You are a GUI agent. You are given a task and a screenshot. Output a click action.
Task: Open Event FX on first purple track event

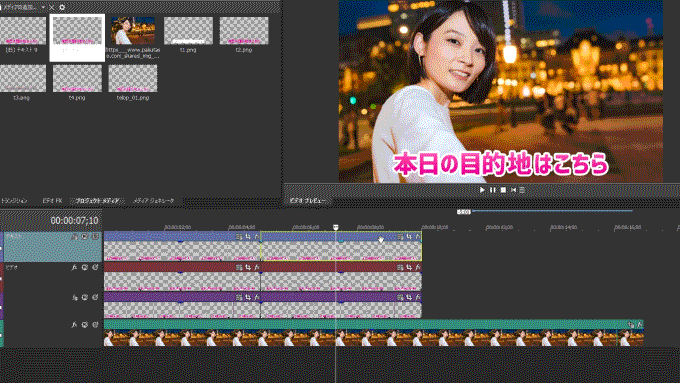257,297
